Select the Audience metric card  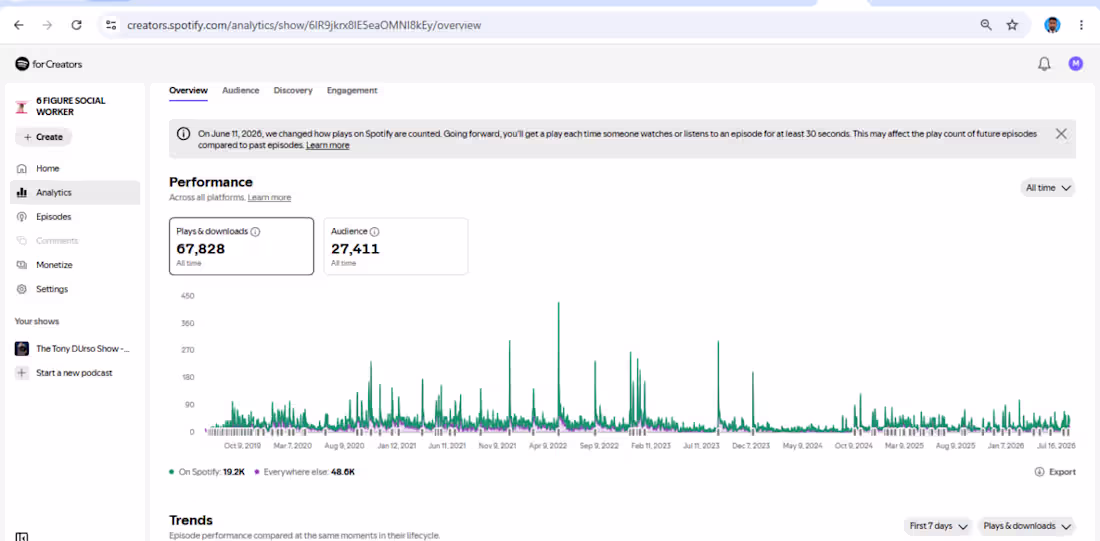click(396, 246)
